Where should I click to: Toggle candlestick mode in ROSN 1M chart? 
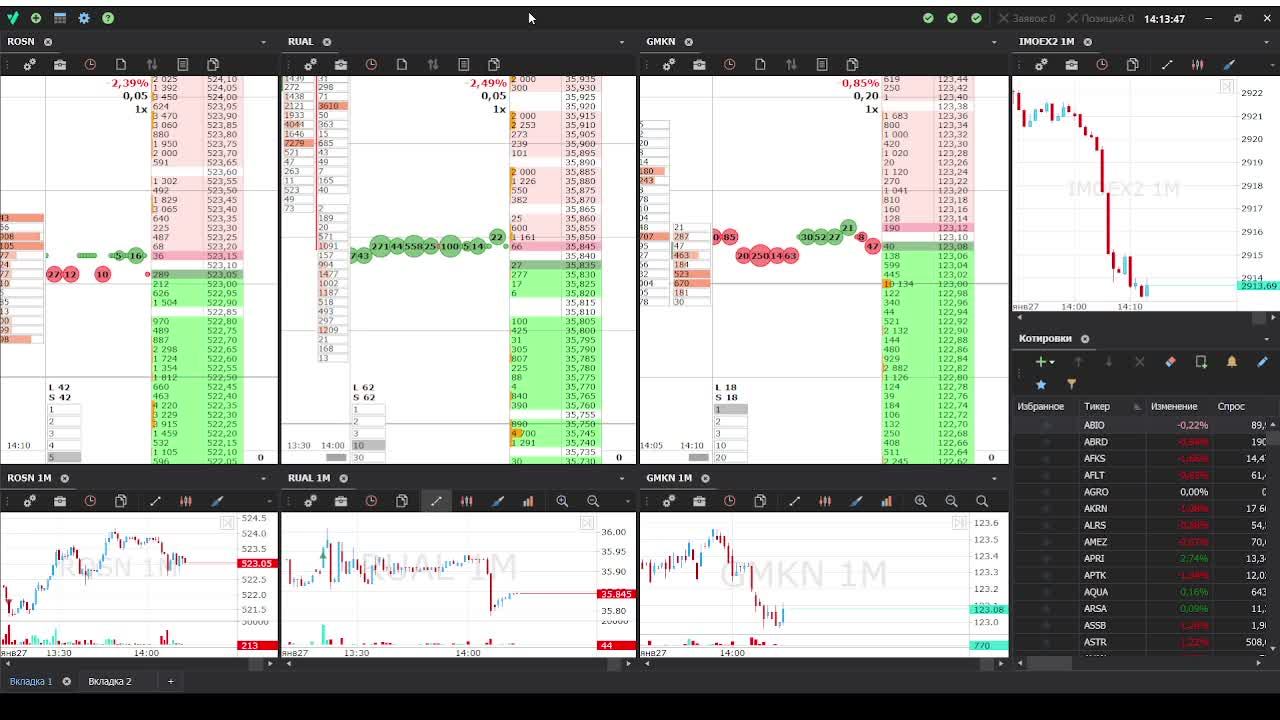pyautogui.click(x=185, y=501)
